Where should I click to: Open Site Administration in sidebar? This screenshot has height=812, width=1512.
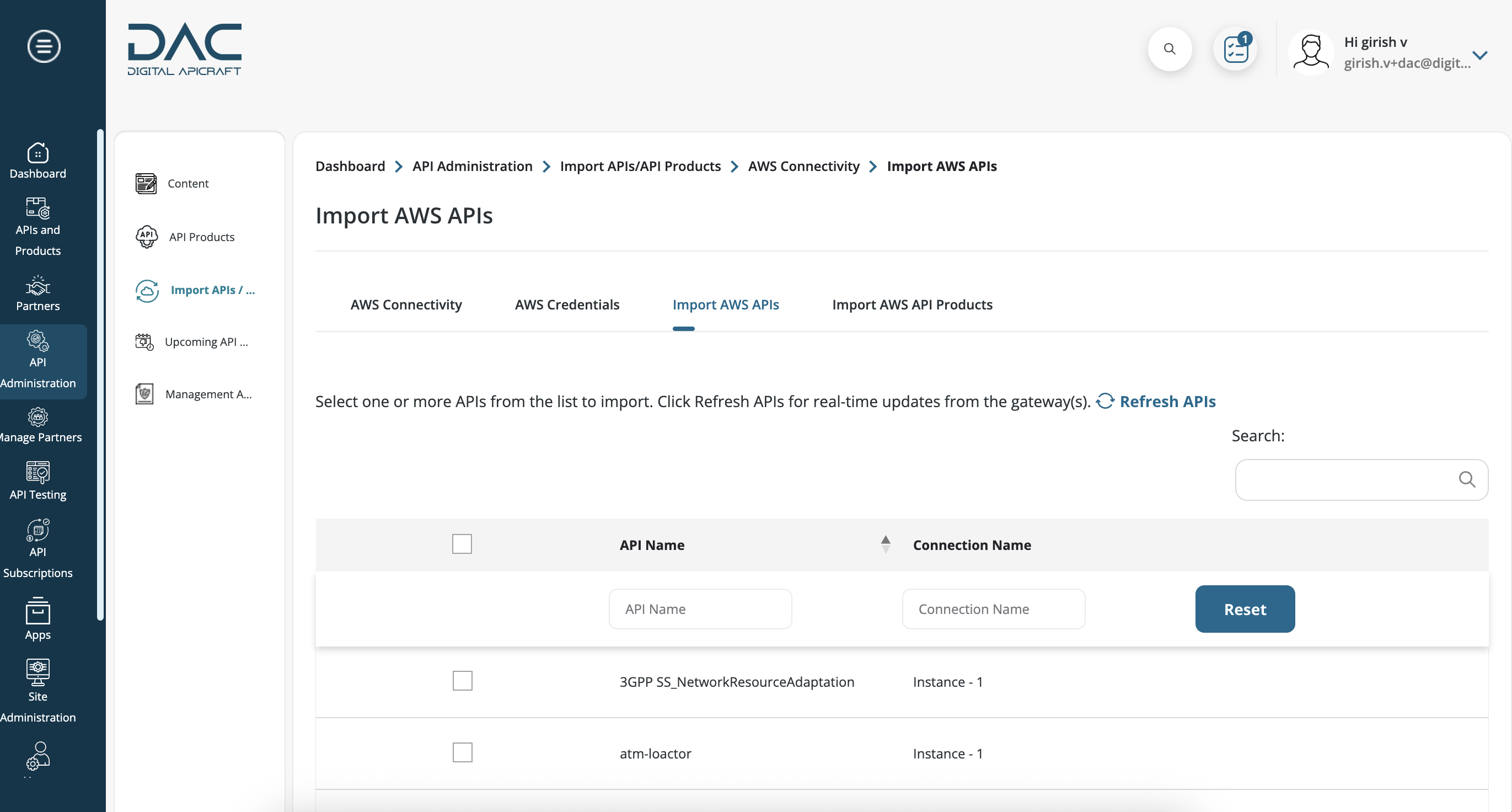[37, 691]
